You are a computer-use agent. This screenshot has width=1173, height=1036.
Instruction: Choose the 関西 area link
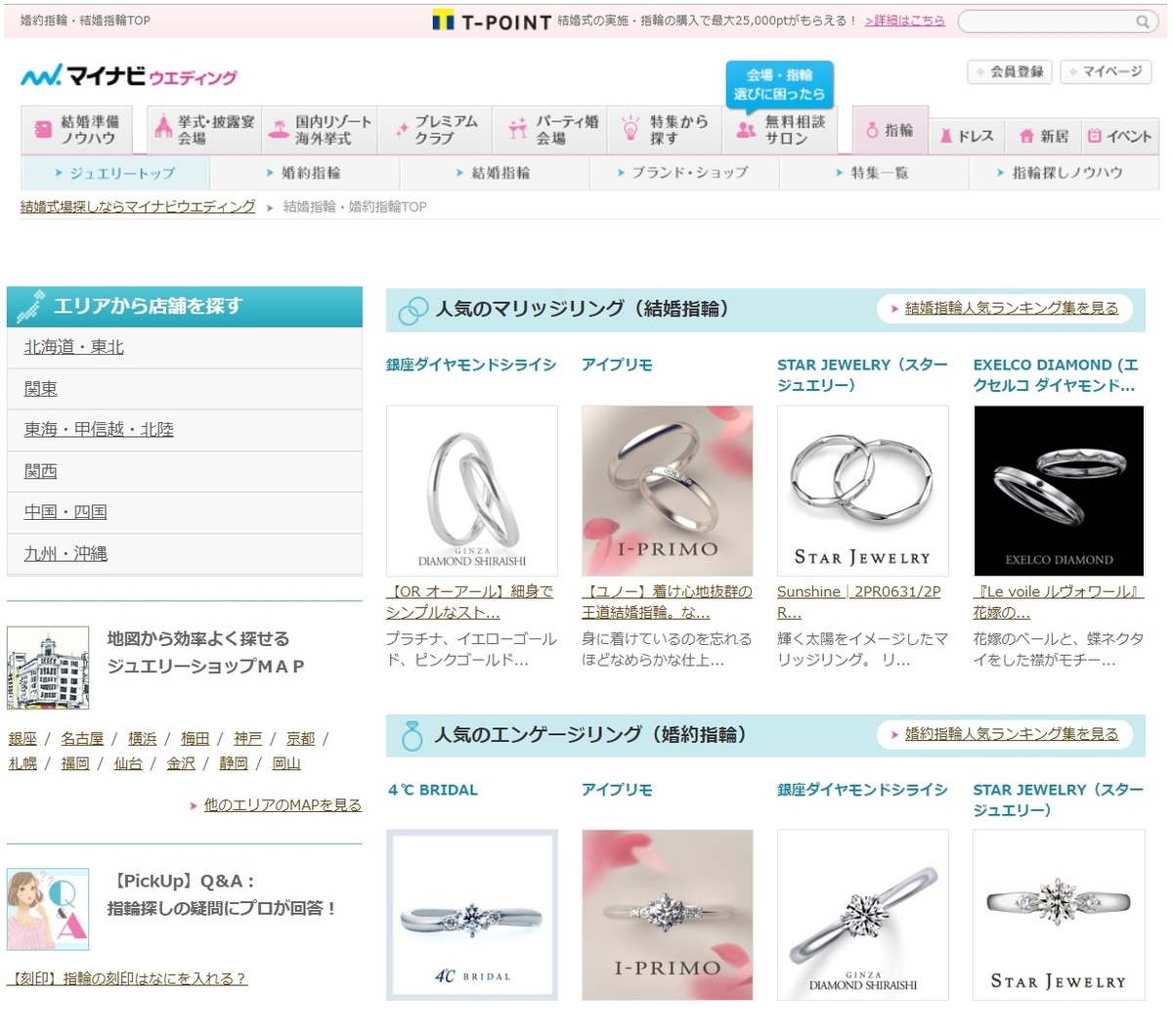[41, 471]
